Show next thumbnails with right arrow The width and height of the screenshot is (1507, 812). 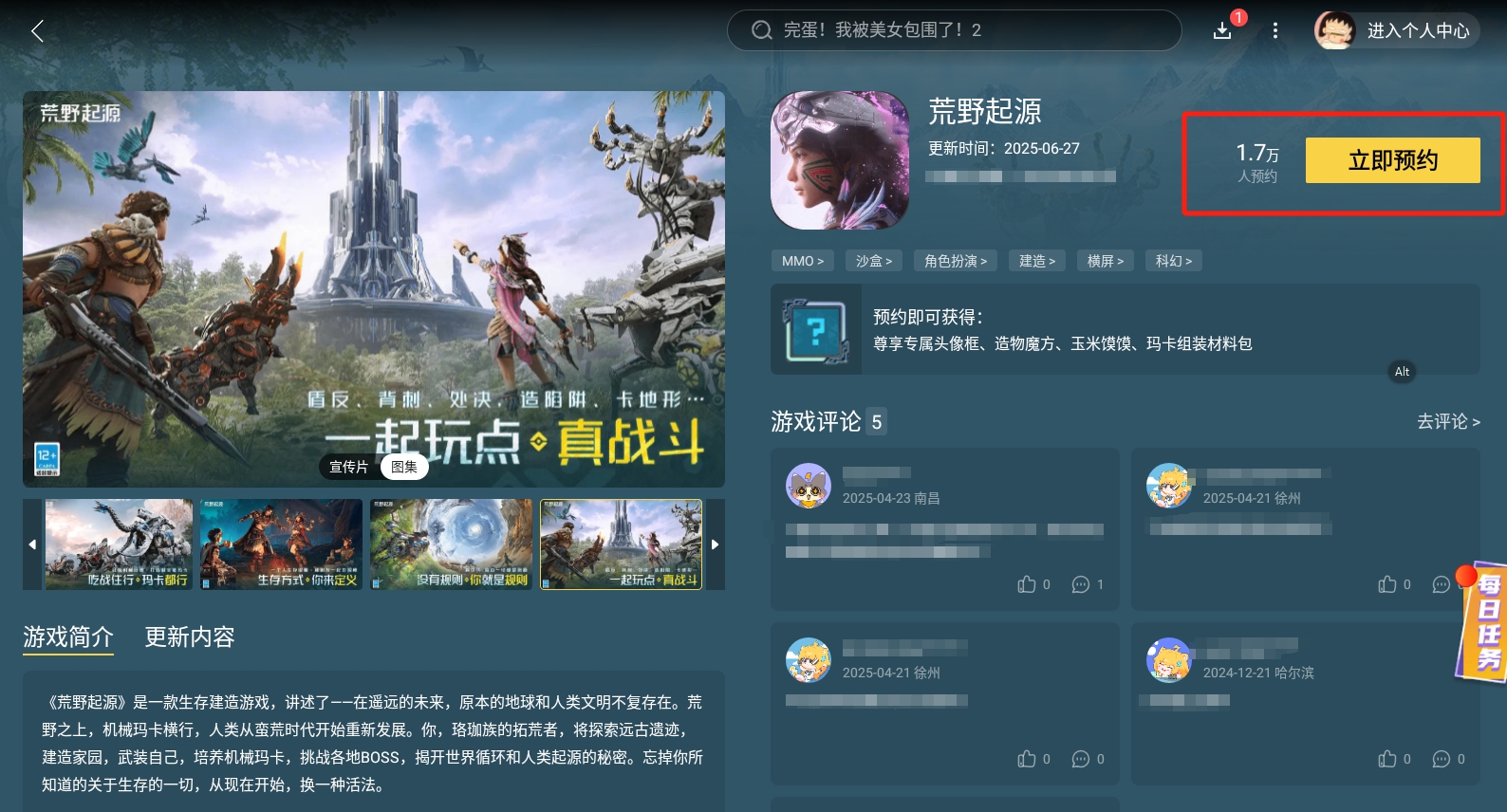click(x=715, y=544)
